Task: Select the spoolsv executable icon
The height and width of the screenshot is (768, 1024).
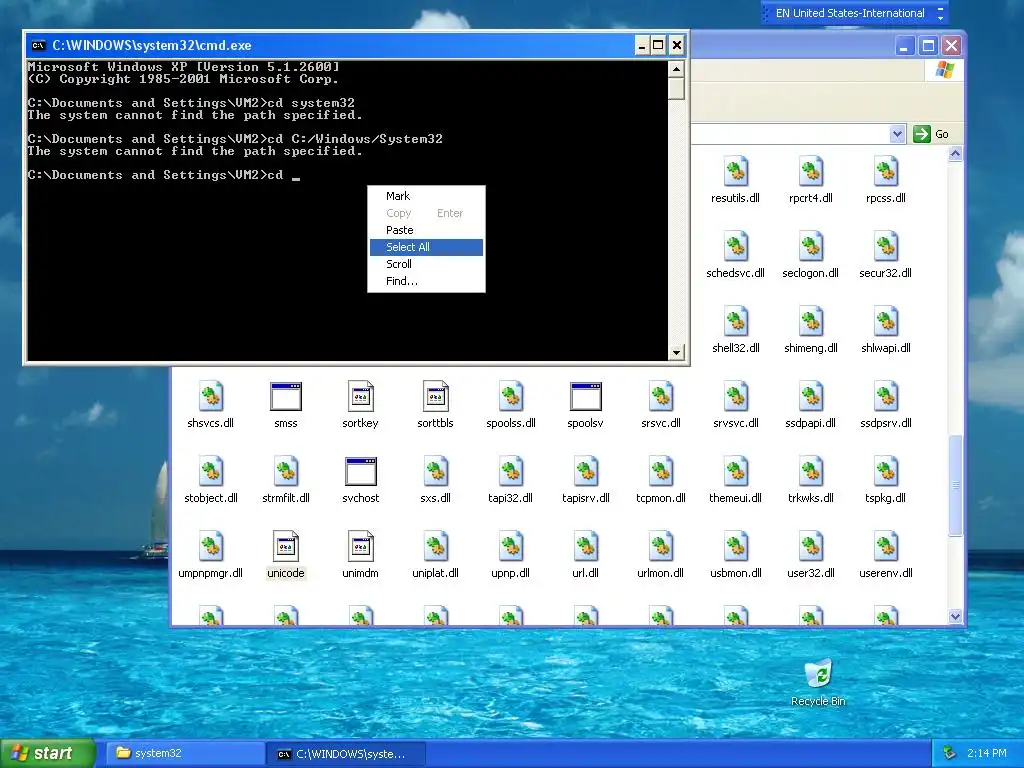Action: [586, 396]
